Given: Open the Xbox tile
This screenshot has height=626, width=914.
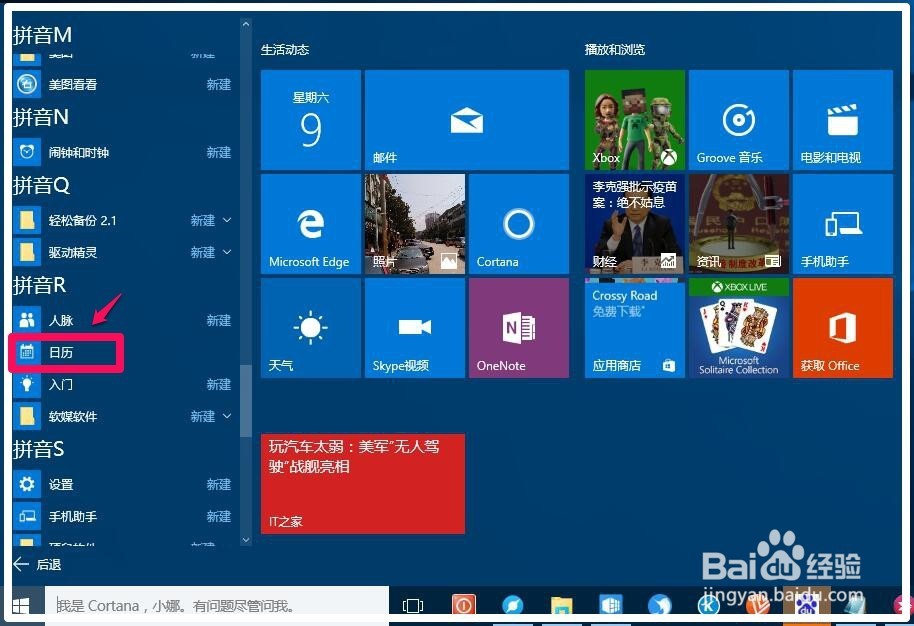Looking at the screenshot, I should pyautogui.click(x=635, y=119).
